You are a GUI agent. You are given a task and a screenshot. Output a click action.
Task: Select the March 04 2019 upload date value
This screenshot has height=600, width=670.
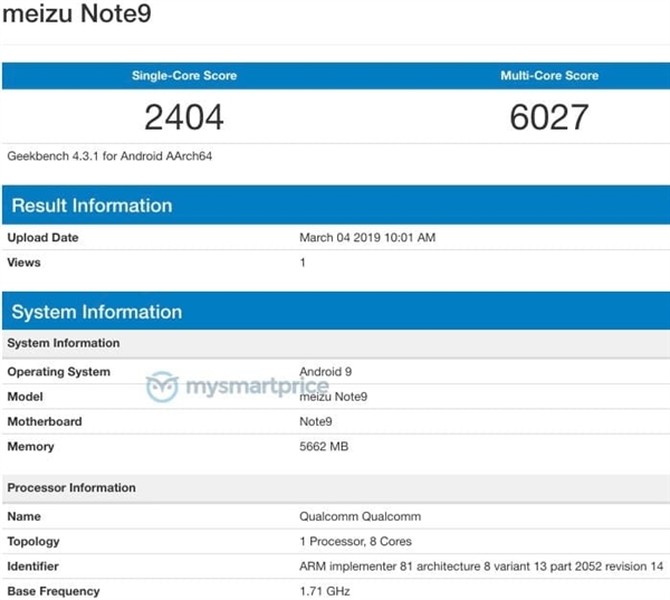point(367,238)
